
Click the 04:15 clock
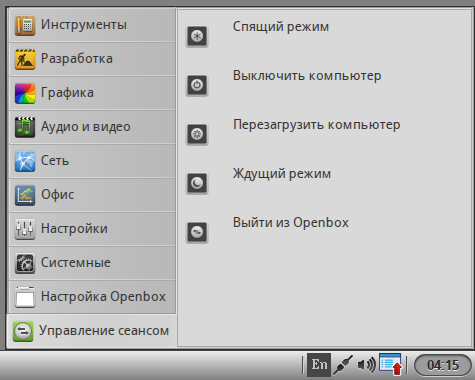pyautogui.click(x=443, y=365)
